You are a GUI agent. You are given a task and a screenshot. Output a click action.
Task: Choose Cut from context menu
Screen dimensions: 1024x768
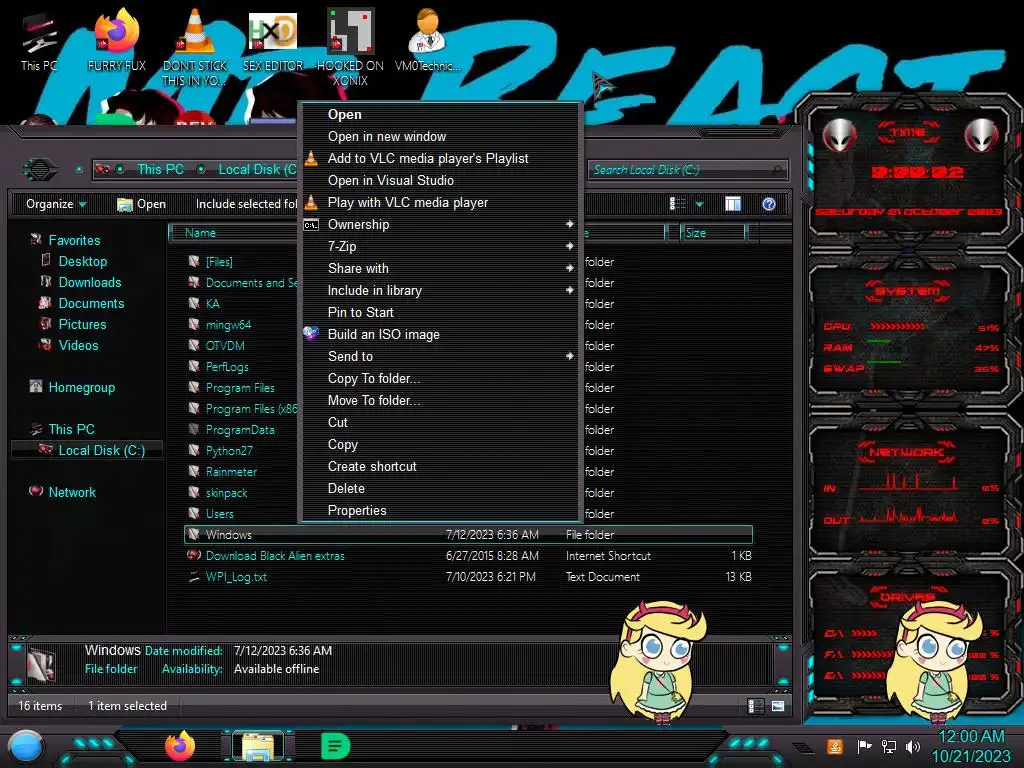tap(441, 423)
